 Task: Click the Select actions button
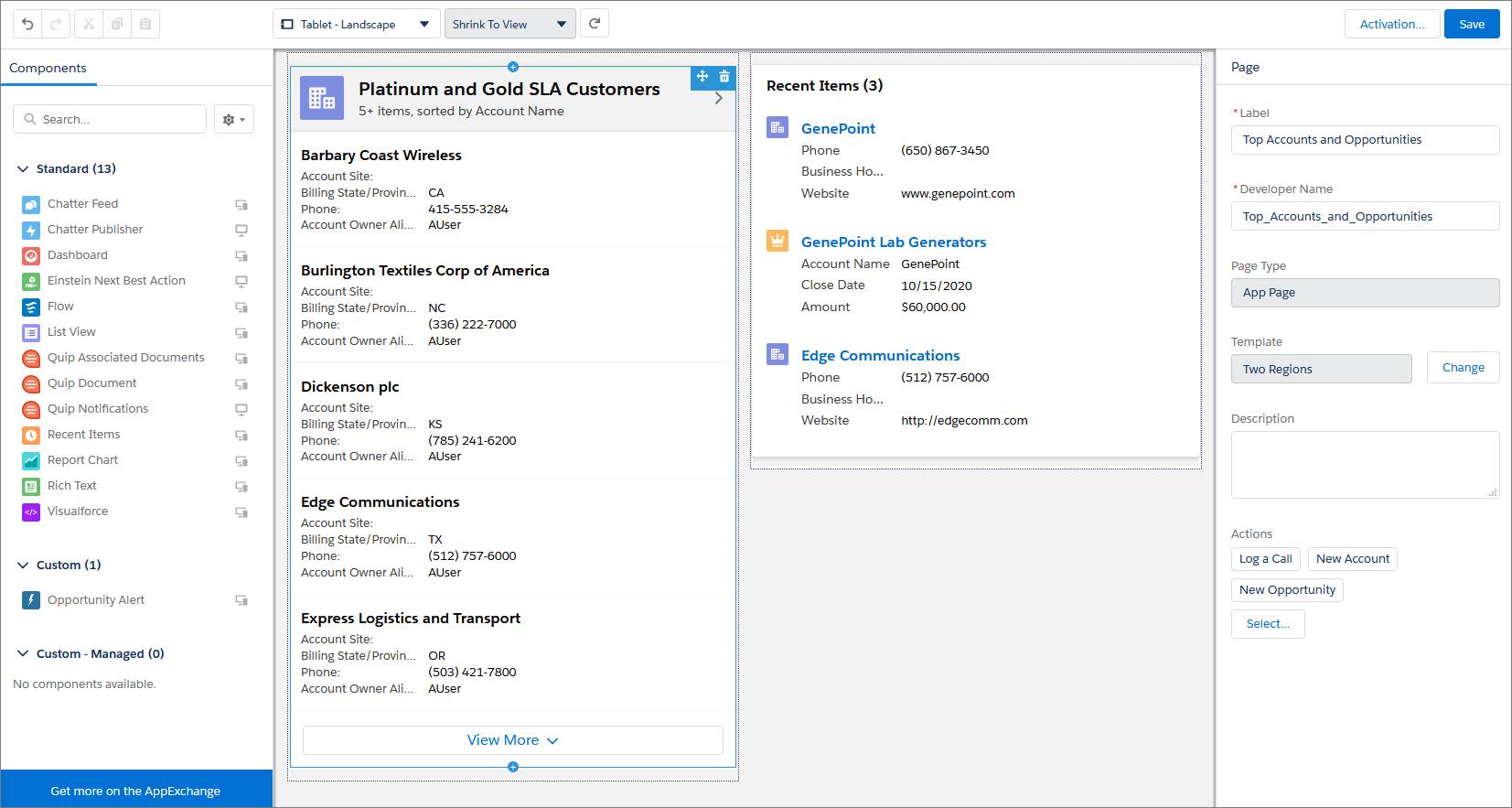(1268, 623)
